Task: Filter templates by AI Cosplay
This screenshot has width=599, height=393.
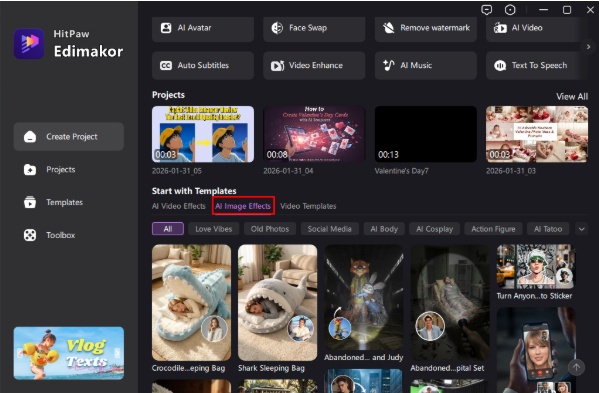Action: click(x=434, y=229)
